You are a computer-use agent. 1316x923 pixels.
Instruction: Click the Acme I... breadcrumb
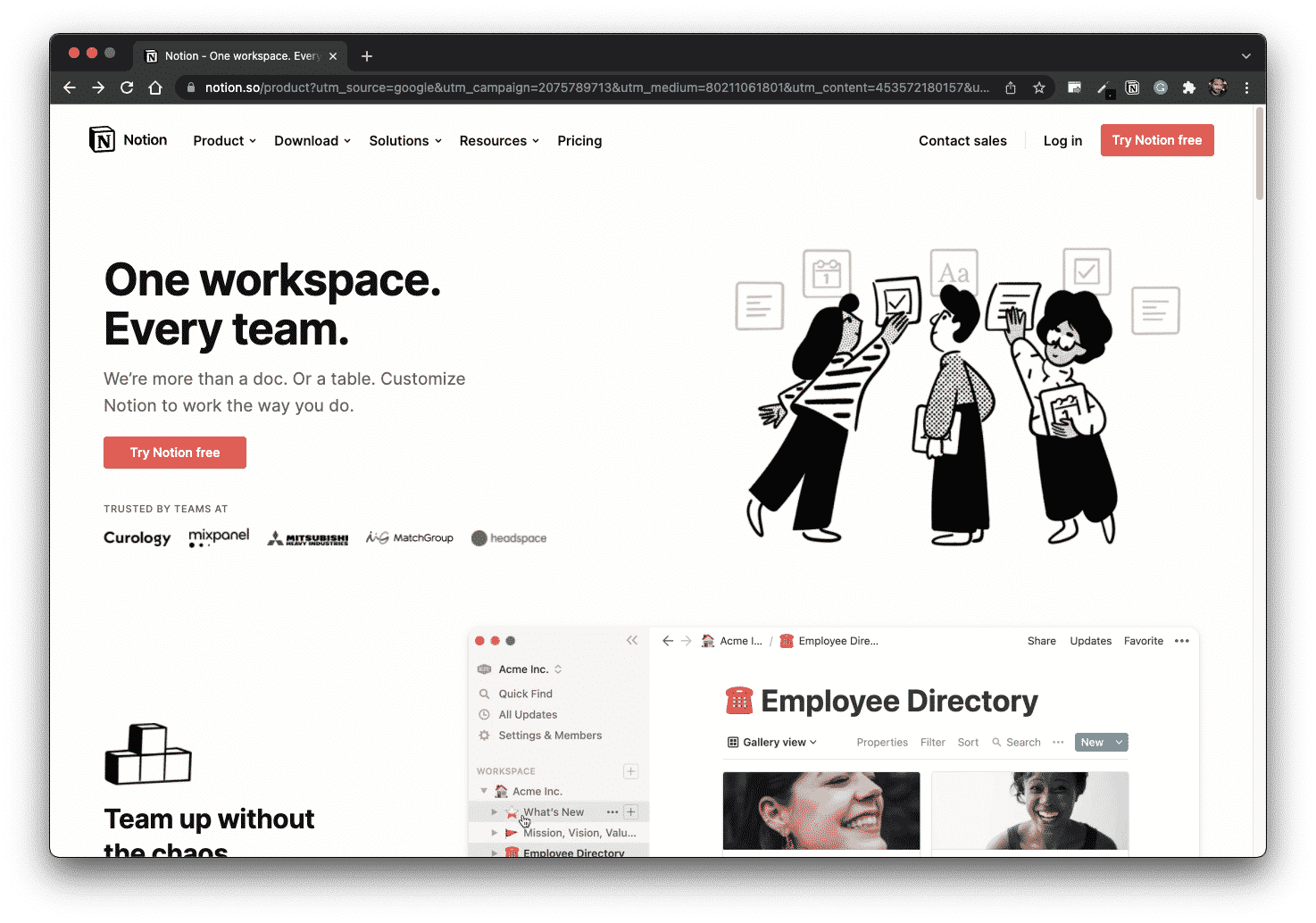click(x=732, y=641)
